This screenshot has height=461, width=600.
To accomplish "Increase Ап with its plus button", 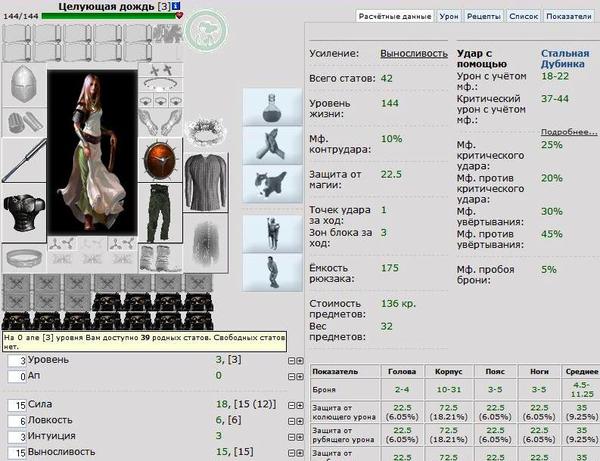I will tap(300, 377).
